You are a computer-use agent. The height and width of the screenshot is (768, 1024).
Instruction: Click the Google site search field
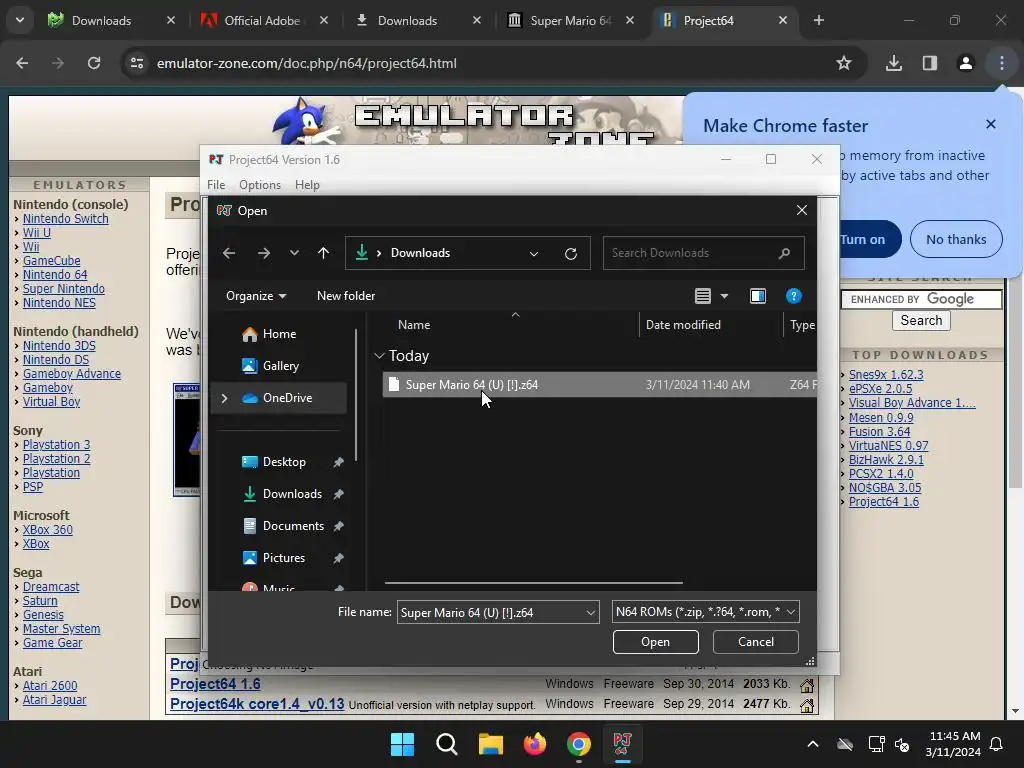click(x=921, y=299)
